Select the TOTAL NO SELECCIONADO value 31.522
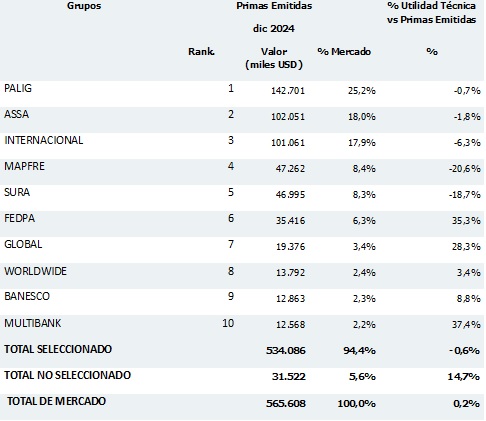This screenshot has height=421, width=486. (x=289, y=376)
